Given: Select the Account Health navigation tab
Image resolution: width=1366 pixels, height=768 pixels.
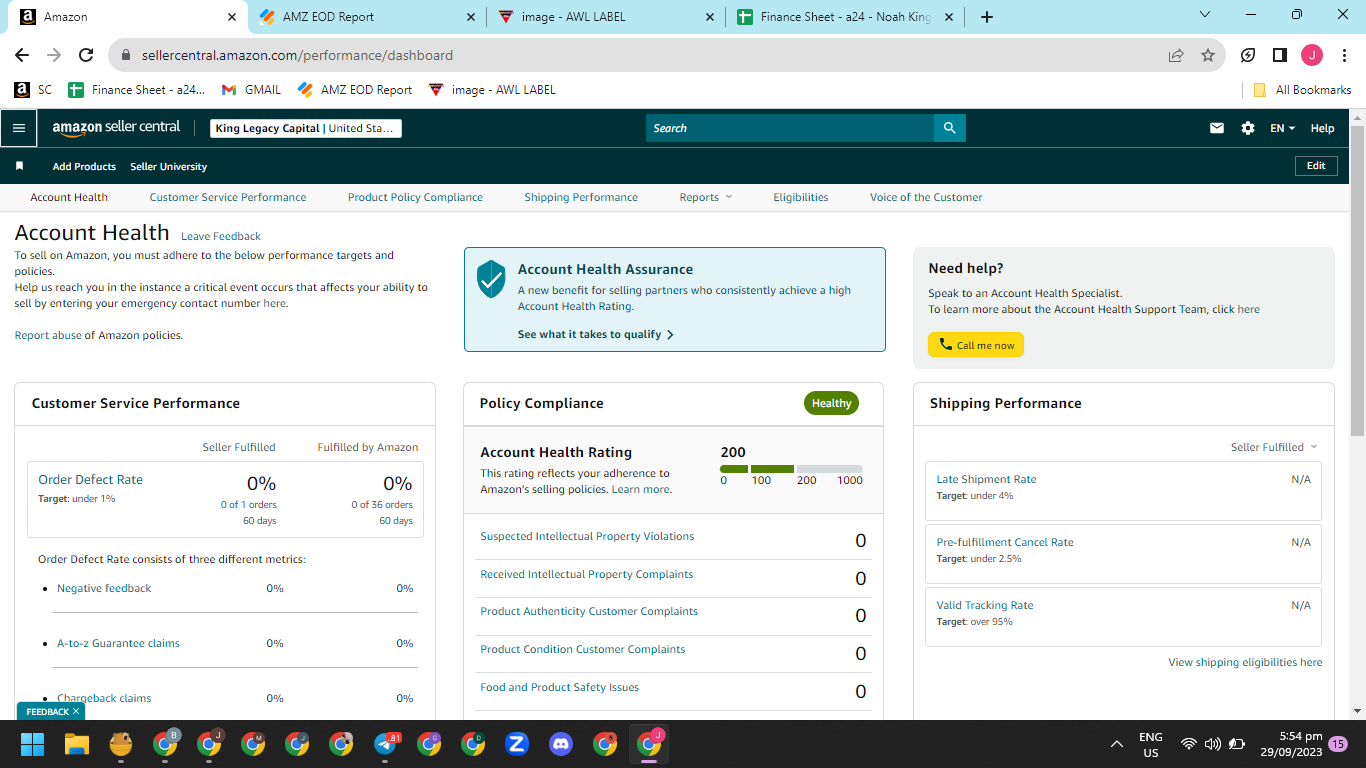Looking at the screenshot, I should point(69,197).
